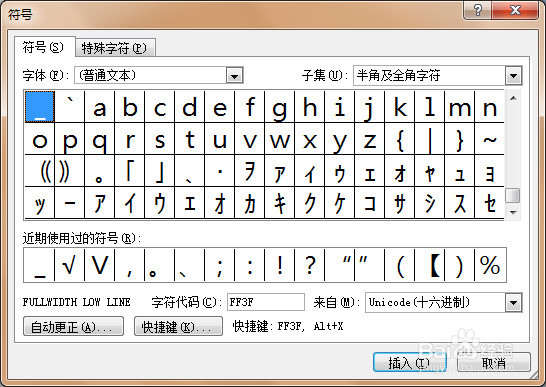The image size is (546, 387).
Task: Select the halfwidth katakana カ symbol
Action: tap(249, 203)
